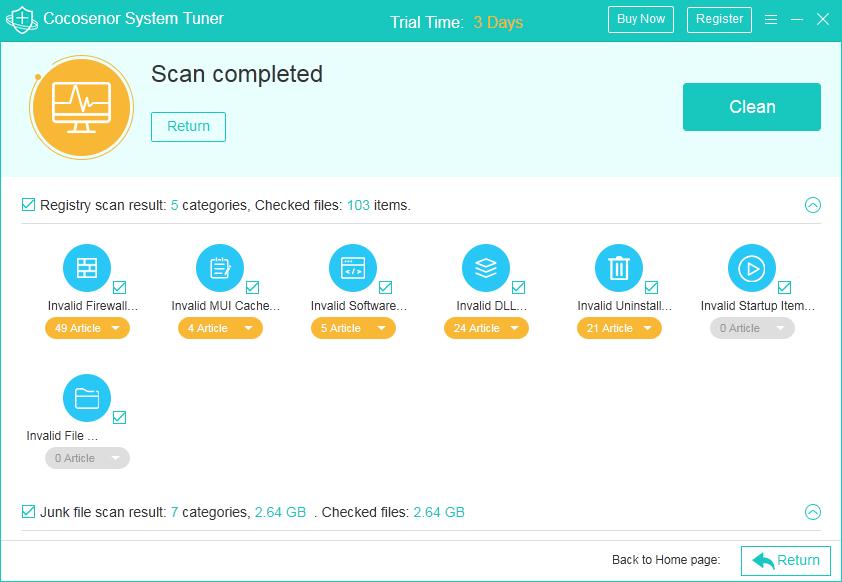842x582 pixels.
Task: Toggle the Invalid Software checkbox
Action: coord(386,287)
